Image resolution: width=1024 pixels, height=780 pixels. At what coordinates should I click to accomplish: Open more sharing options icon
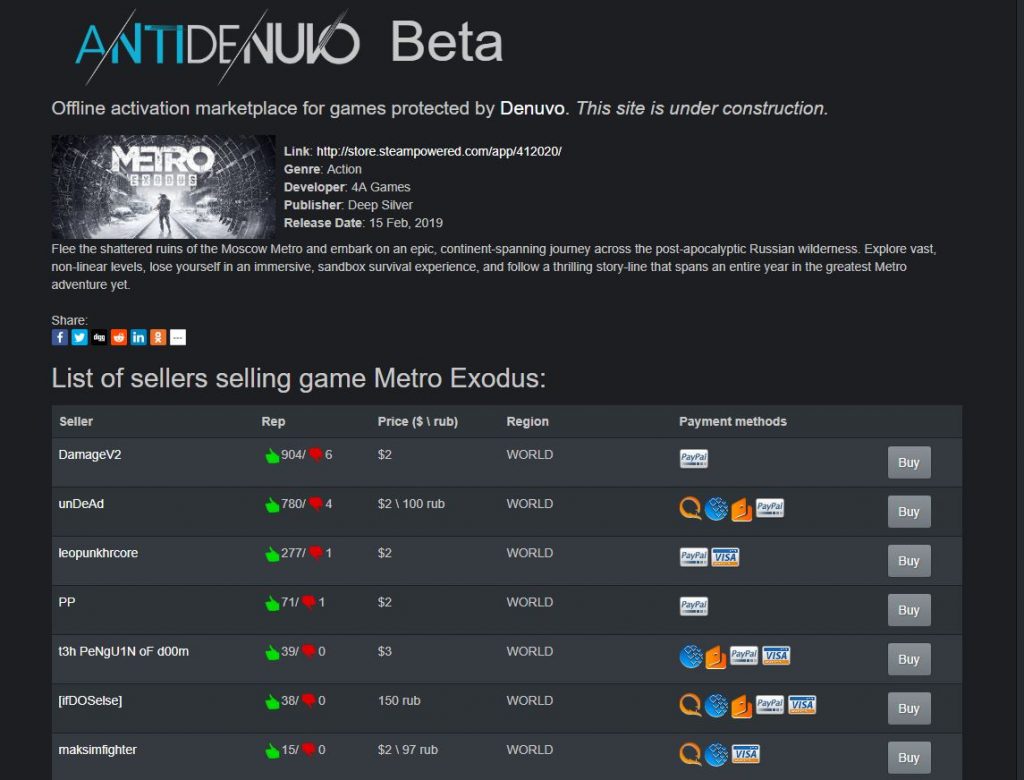coord(178,337)
